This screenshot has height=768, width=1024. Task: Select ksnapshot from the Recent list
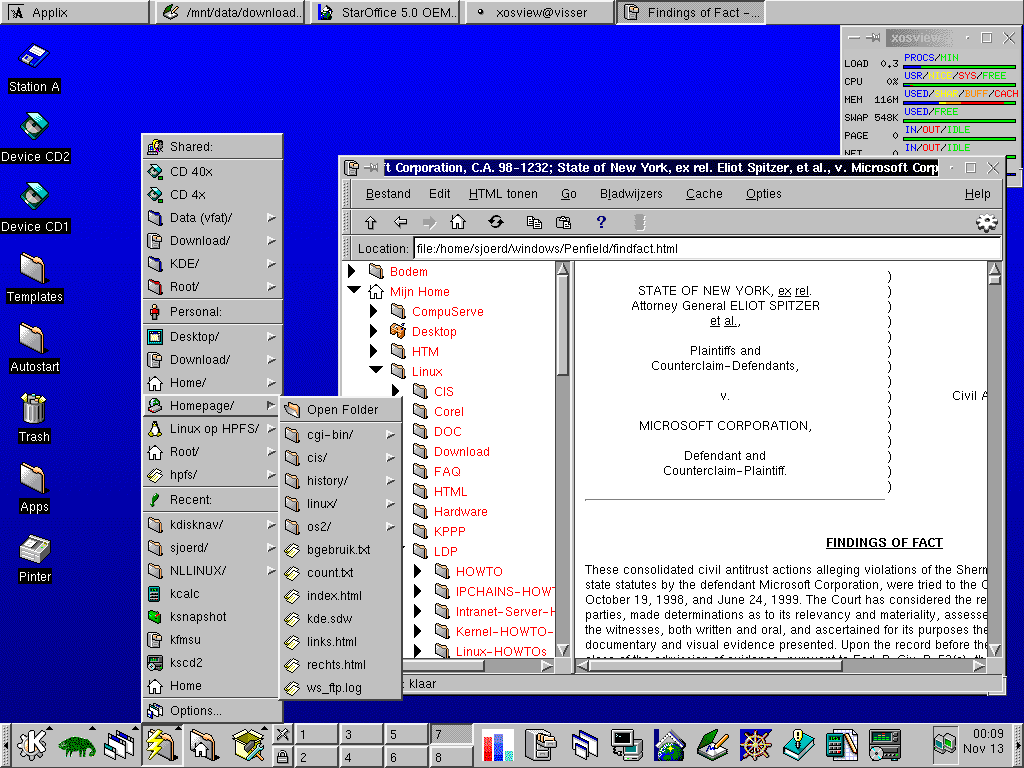coord(212,616)
